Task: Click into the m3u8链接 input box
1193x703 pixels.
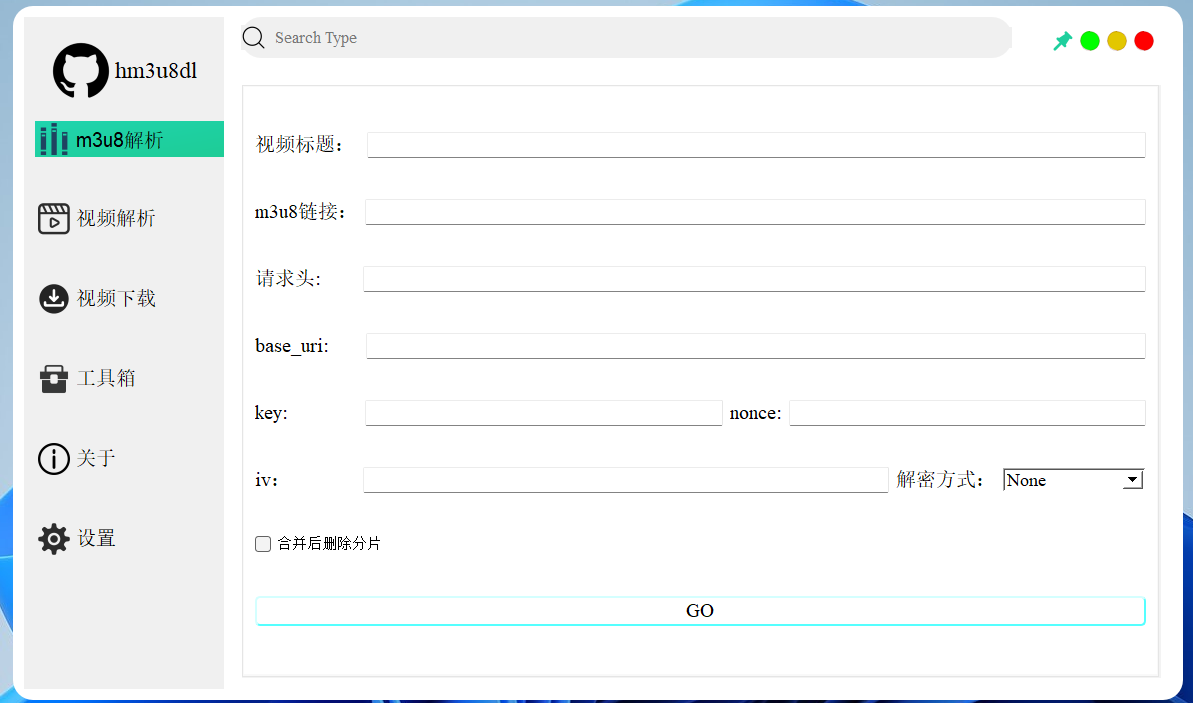Action: click(x=754, y=212)
